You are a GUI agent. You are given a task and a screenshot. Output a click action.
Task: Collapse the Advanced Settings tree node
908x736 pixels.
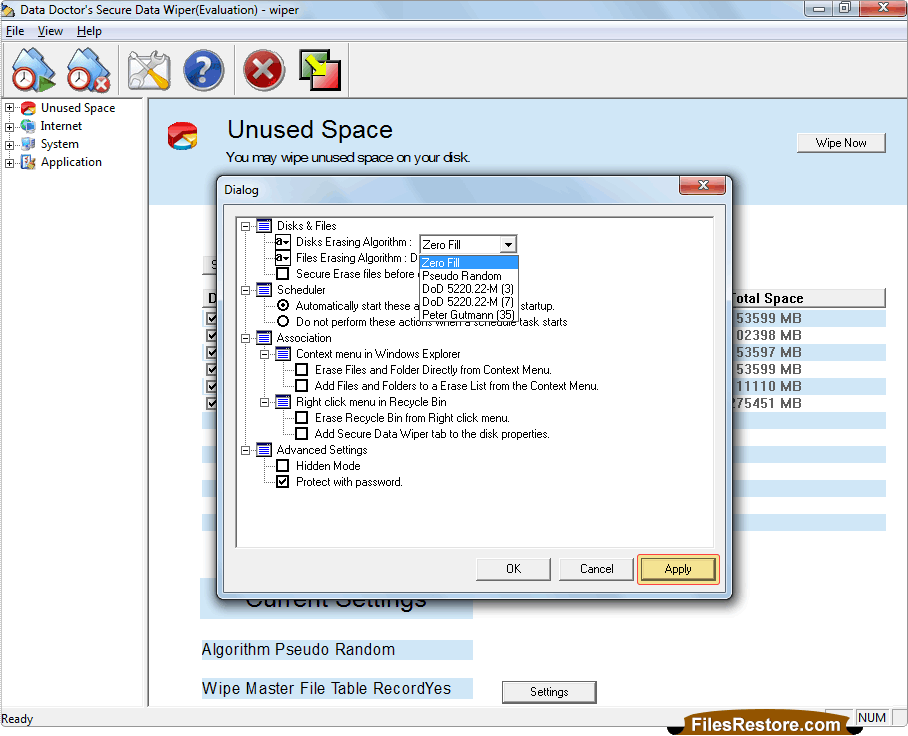point(246,451)
